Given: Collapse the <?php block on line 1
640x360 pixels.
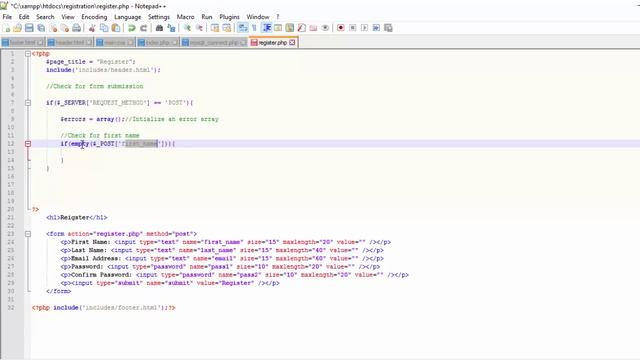Looking at the screenshot, I should pyautogui.click(x=28, y=53).
